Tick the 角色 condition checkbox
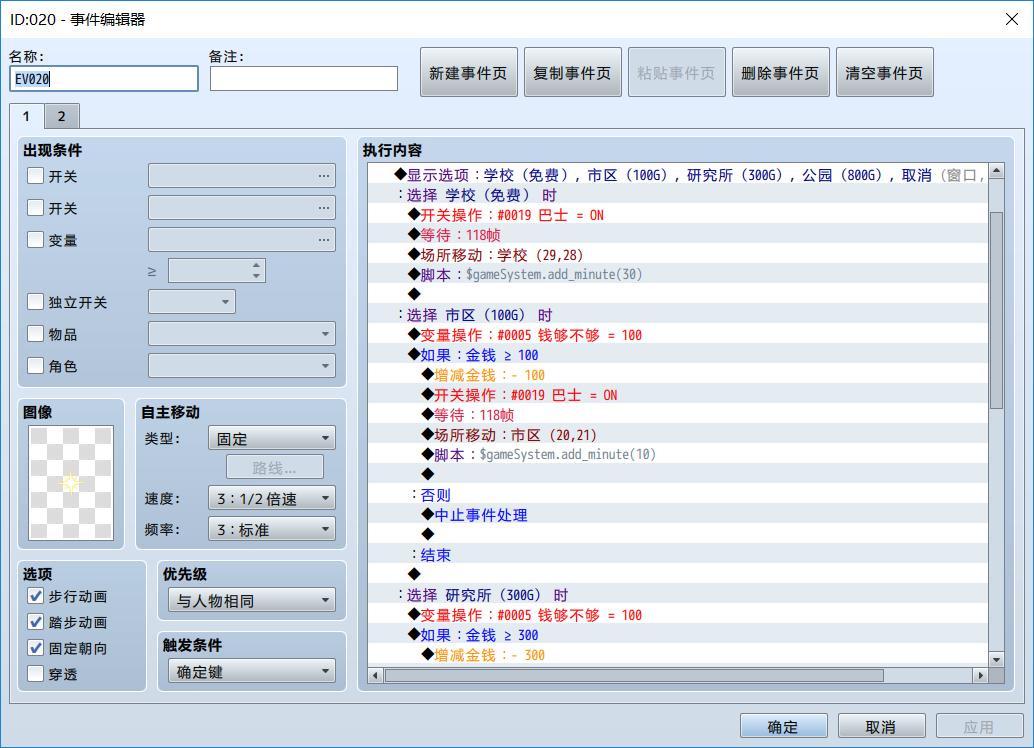 coord(36,365)
